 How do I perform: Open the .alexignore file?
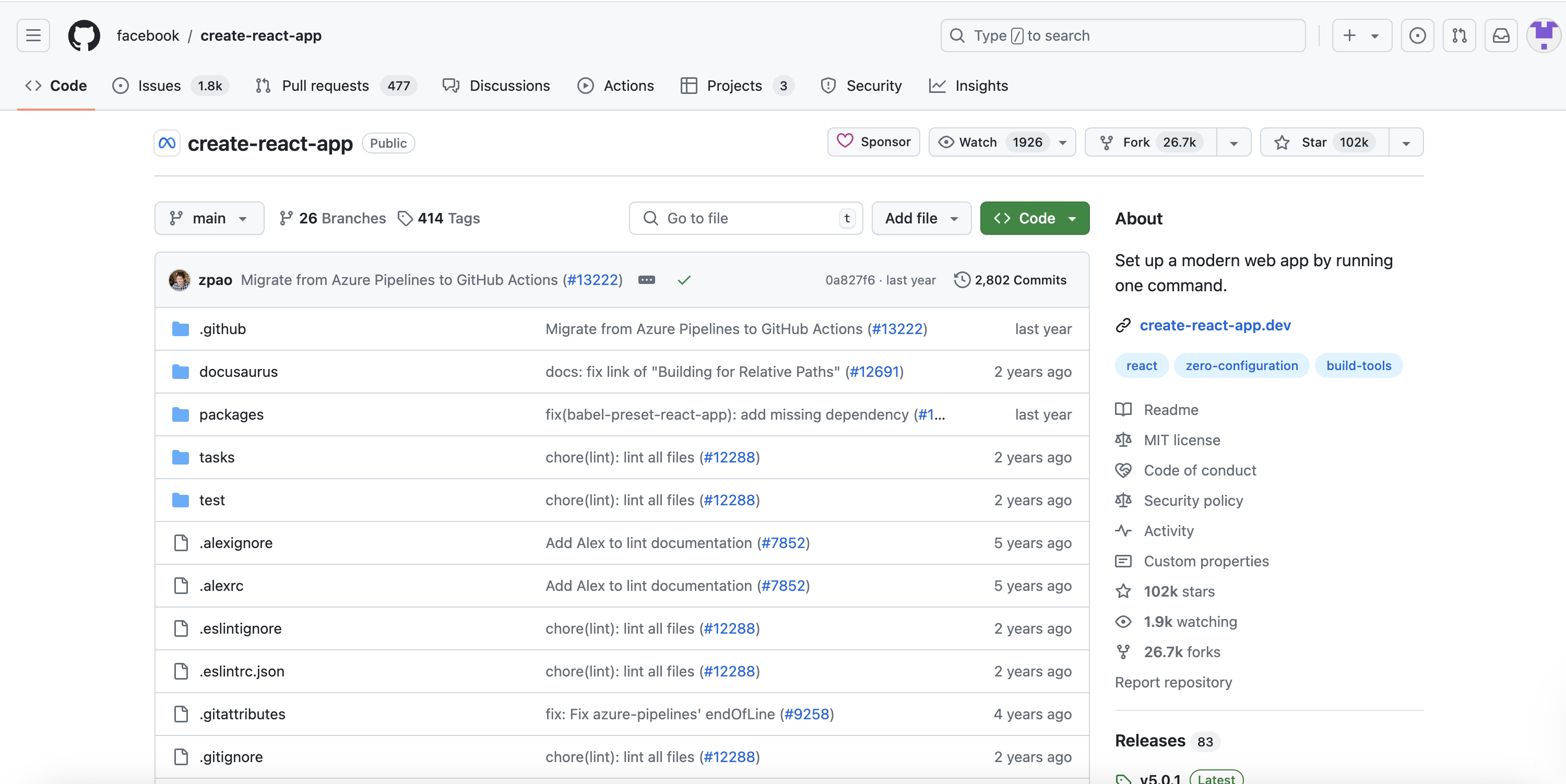pos(236,543)
